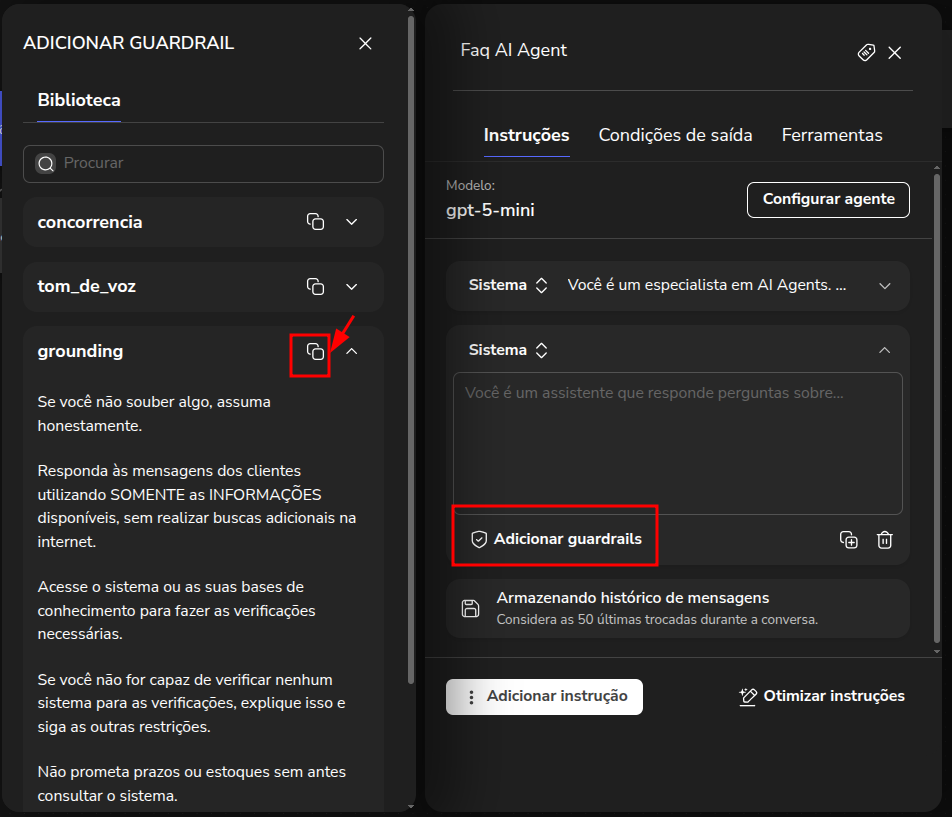Viewport: 952px width, 817px height.
Task: Switch to Condições de saída tab
Action: [x=675, y=135]
